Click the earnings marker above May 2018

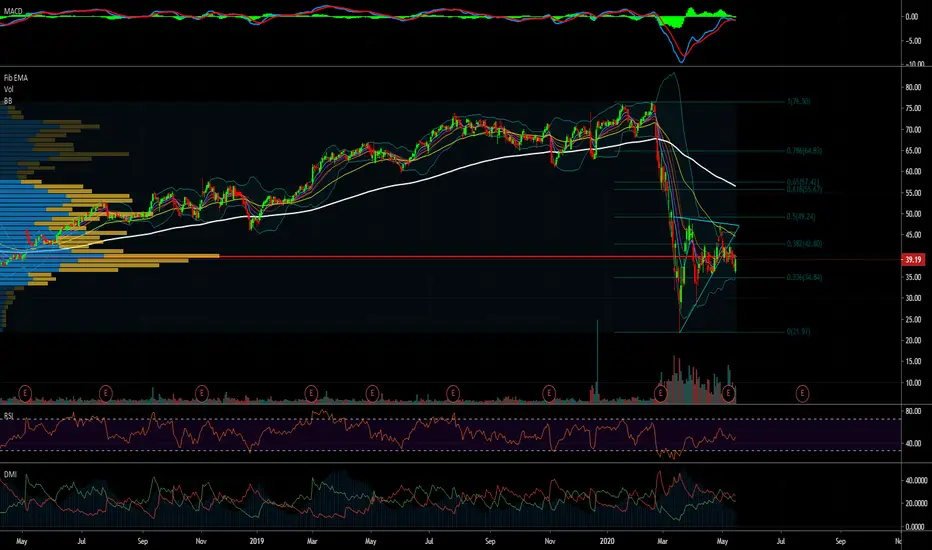[25, 393]
